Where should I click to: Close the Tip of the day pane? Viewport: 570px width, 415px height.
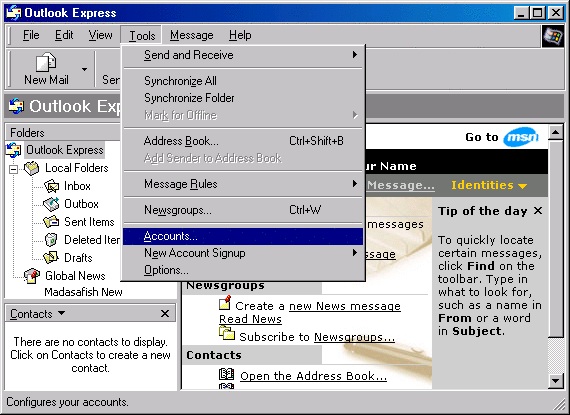click(538, 210)
